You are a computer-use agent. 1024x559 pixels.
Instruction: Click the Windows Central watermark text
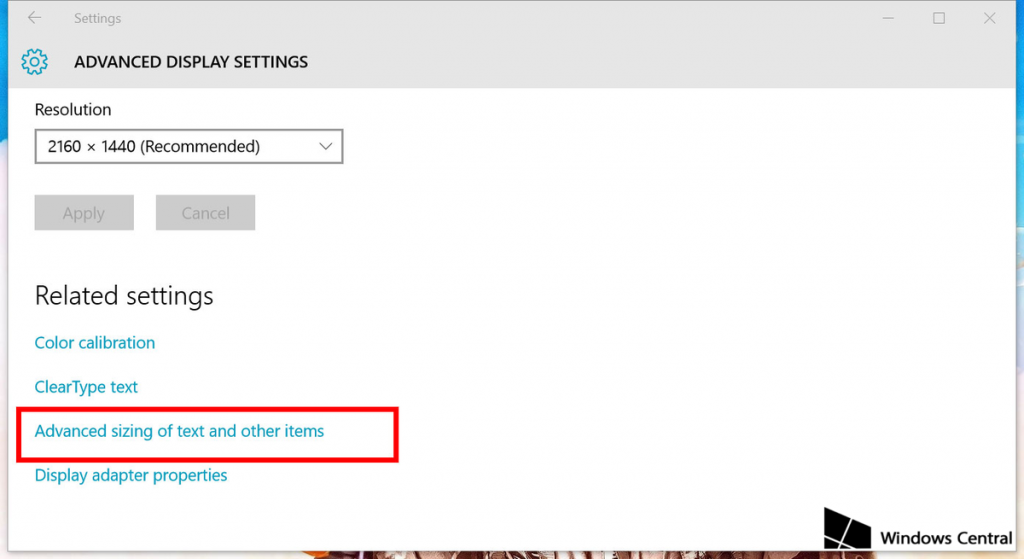click(x=946, y=538)
